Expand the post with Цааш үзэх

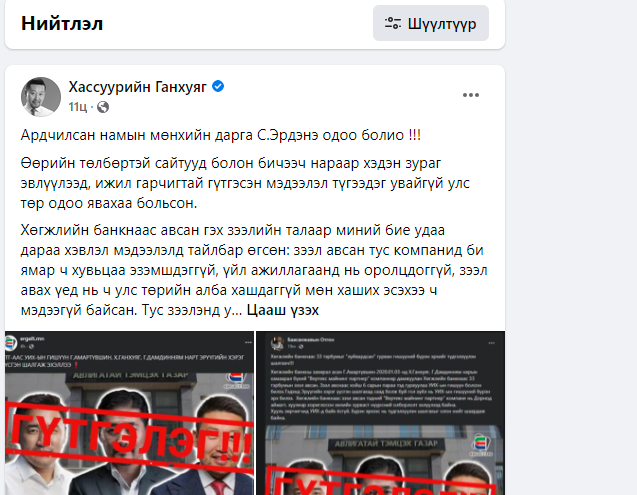pos(283,310)
